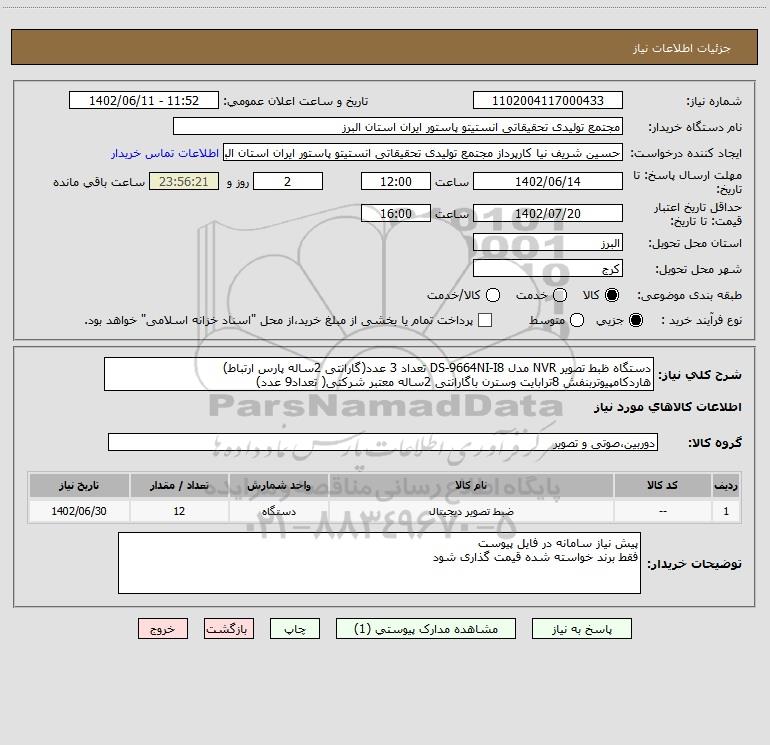This screenshot has width=770, height=745.
Task: Click the remaining days field showing 2
Action: coord(288,181)
